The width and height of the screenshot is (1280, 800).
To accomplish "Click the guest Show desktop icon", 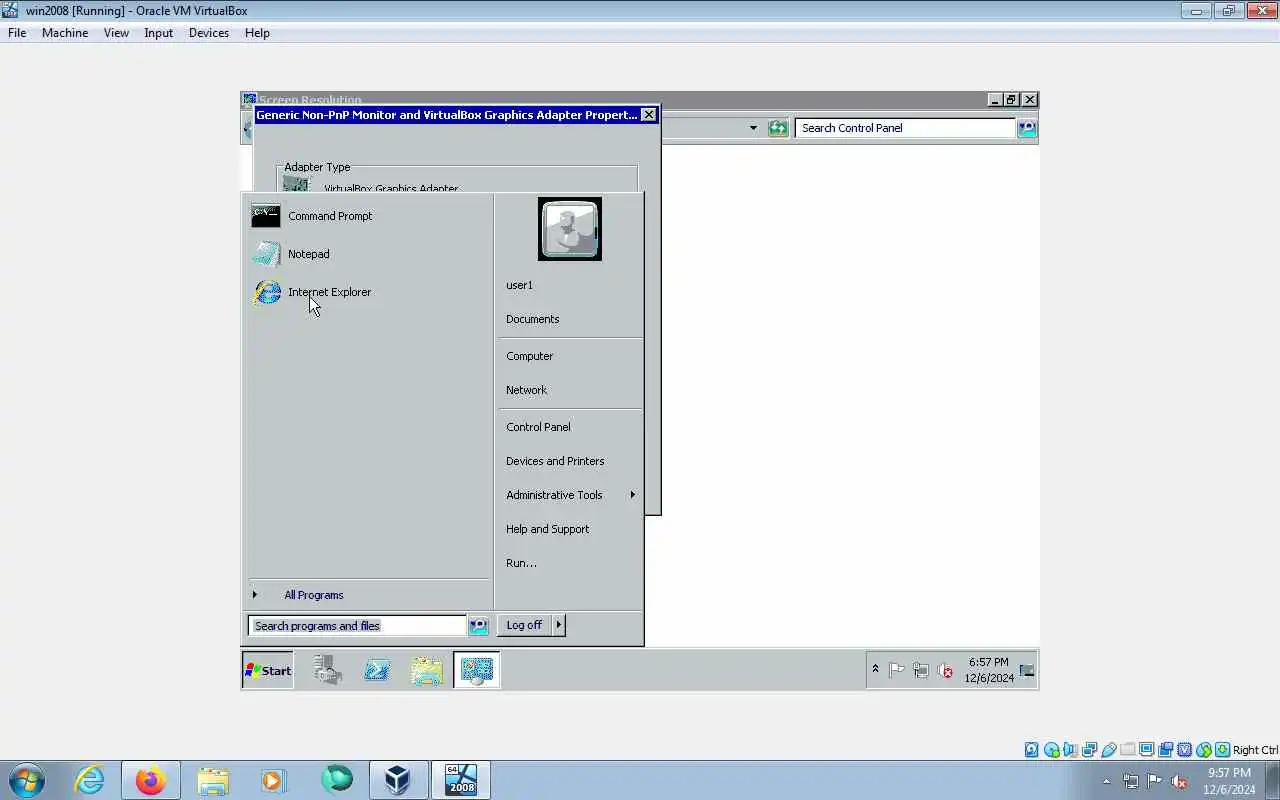I will coord(1027,670).
